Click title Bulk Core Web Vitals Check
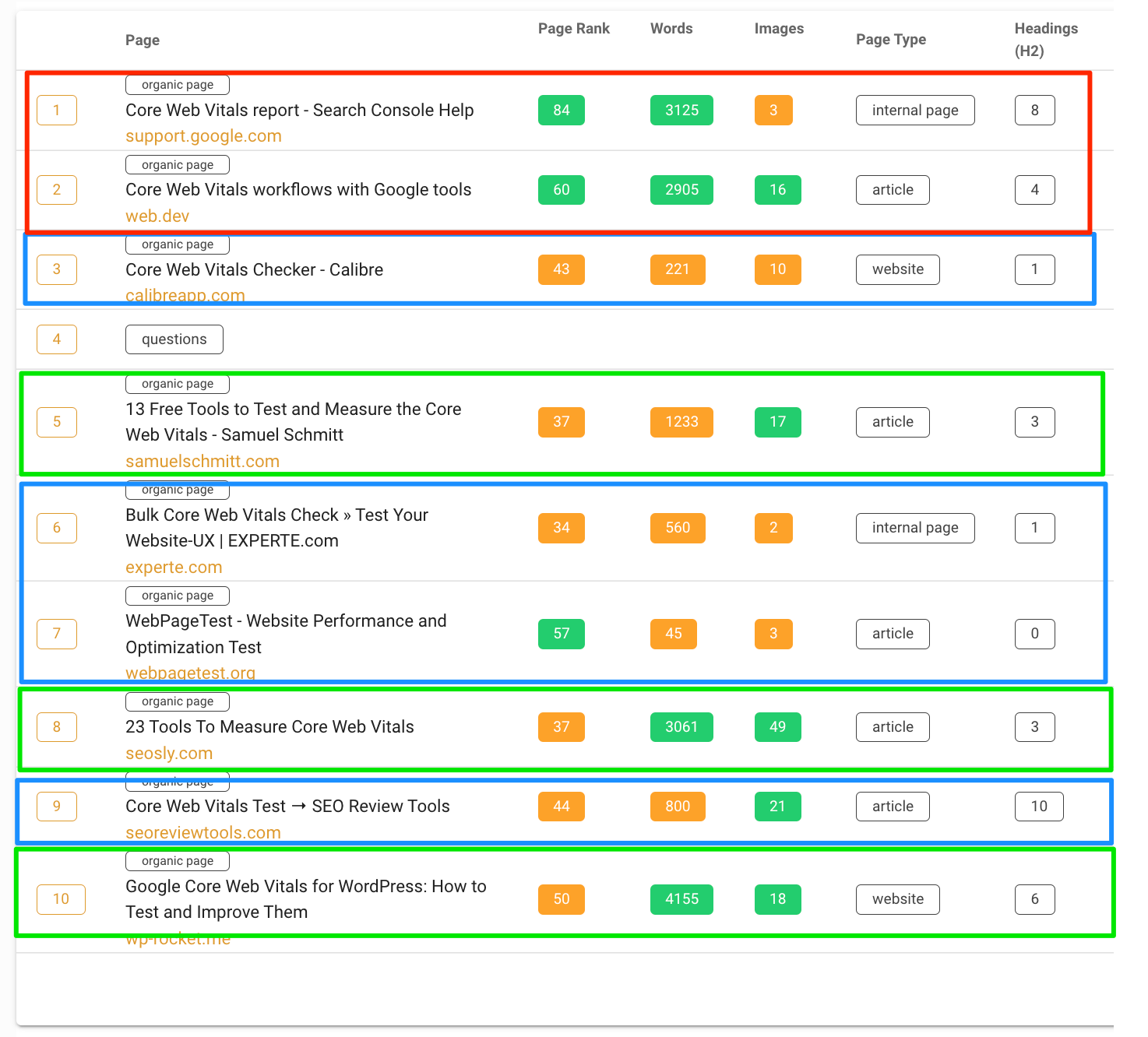Image resolution: width=1148 pixels, height=1037 pixels. pos(276,528)
